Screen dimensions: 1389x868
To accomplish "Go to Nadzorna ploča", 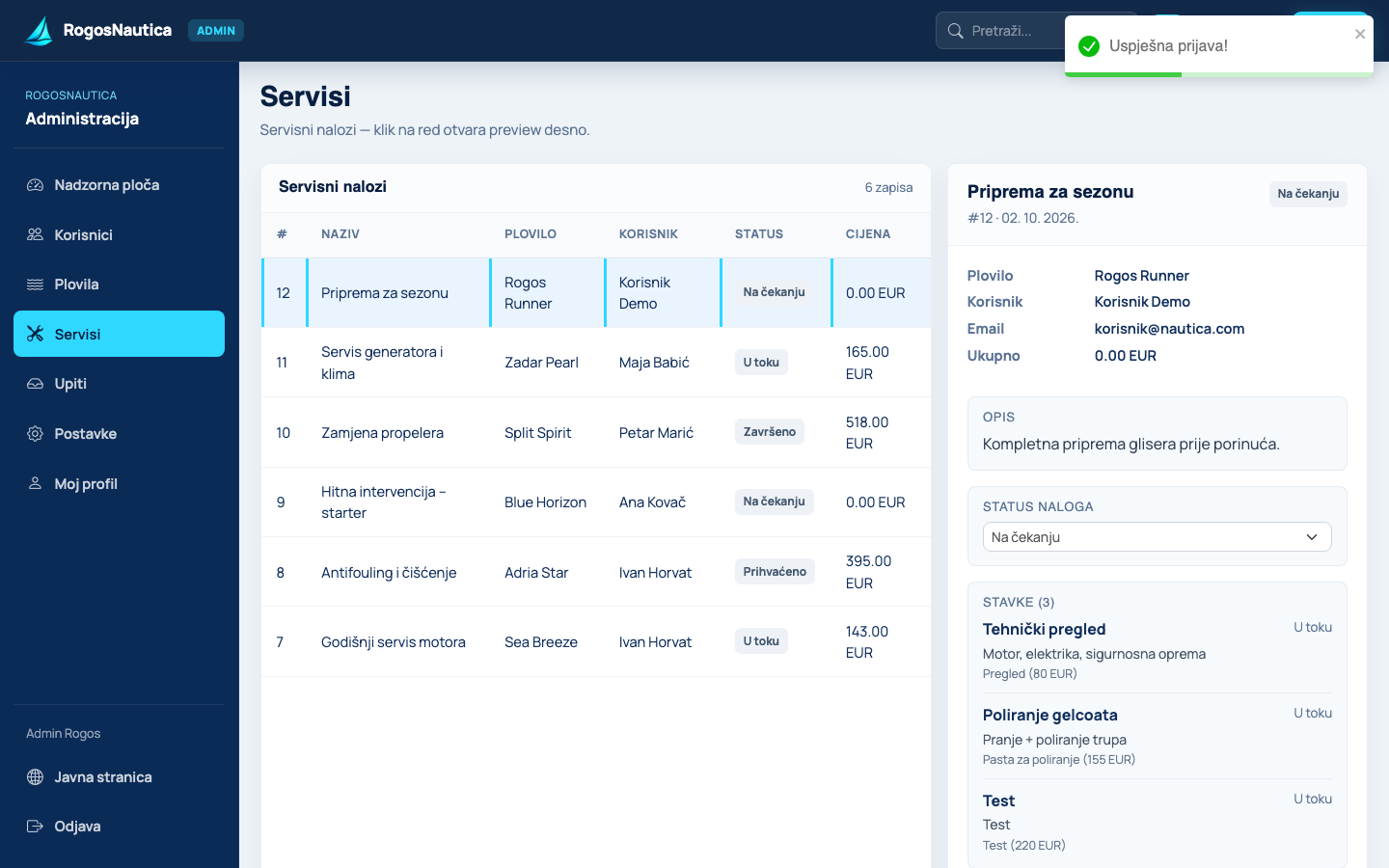I will pyautogui.click(x=119, y=185).
